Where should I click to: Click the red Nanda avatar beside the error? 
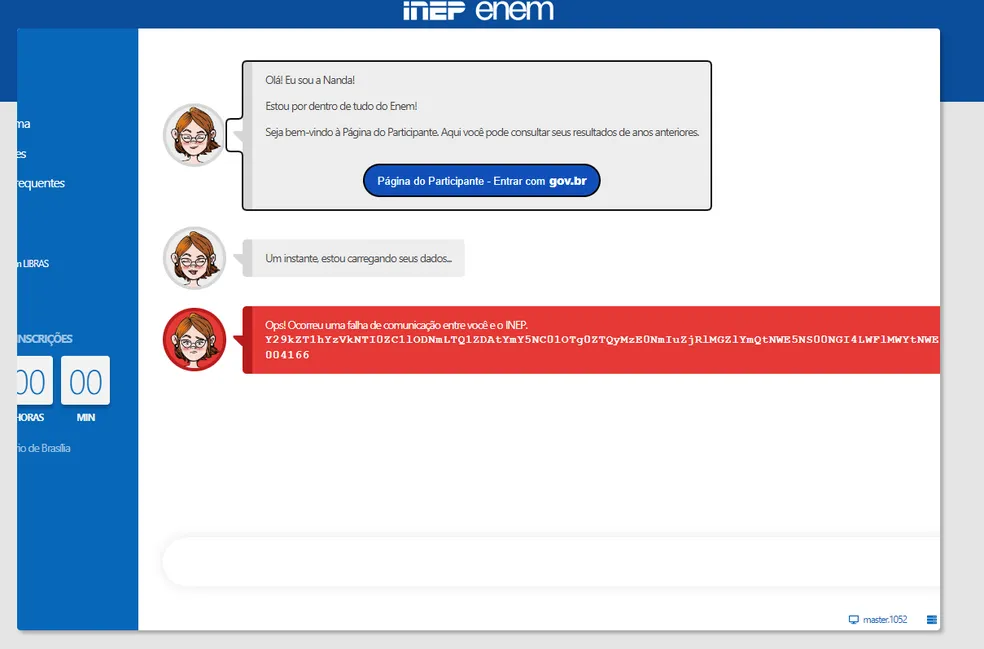(x=194, y=339)
